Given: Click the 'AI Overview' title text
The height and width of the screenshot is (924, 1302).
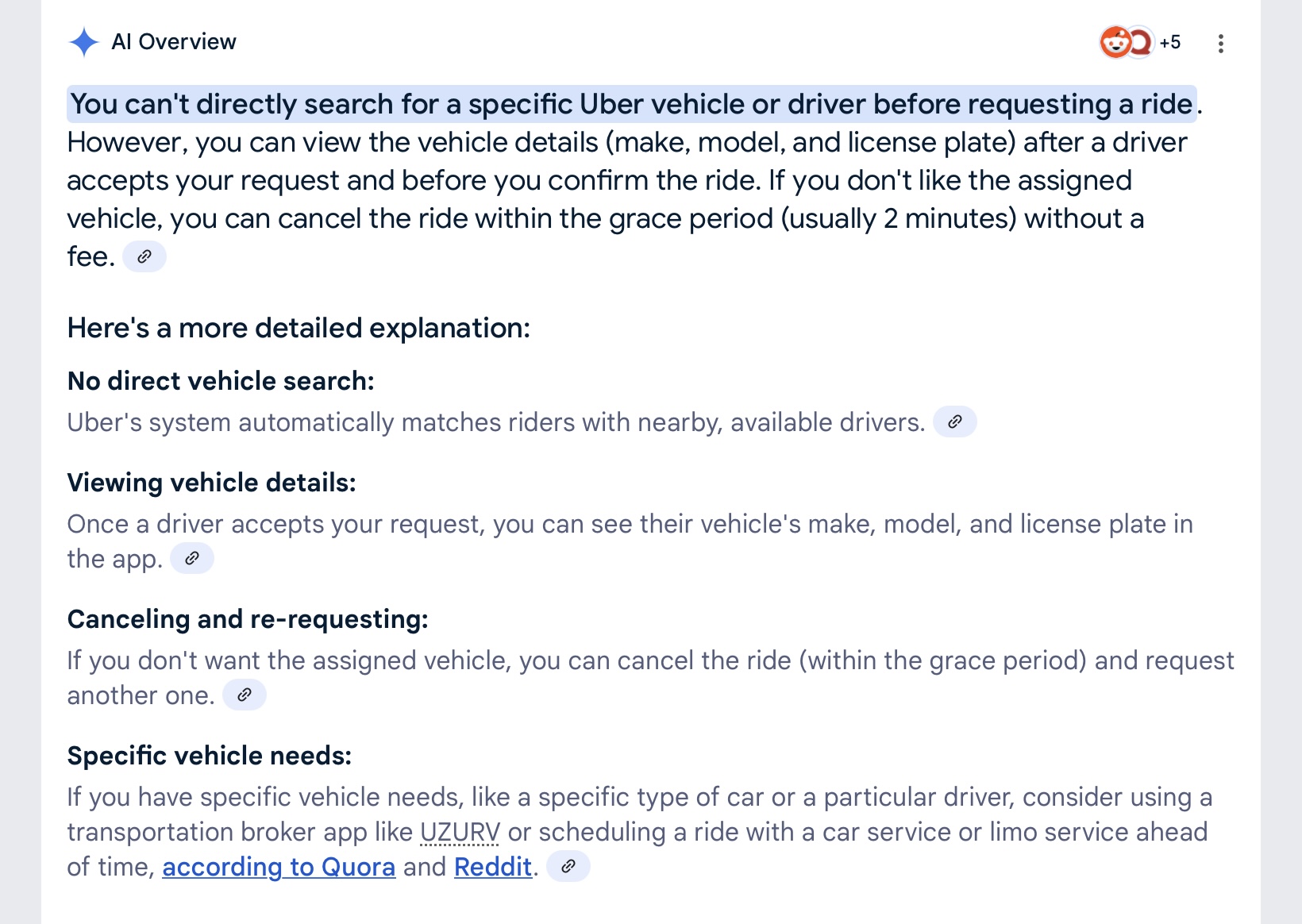Looking at the screenshot, I should 174,42.
